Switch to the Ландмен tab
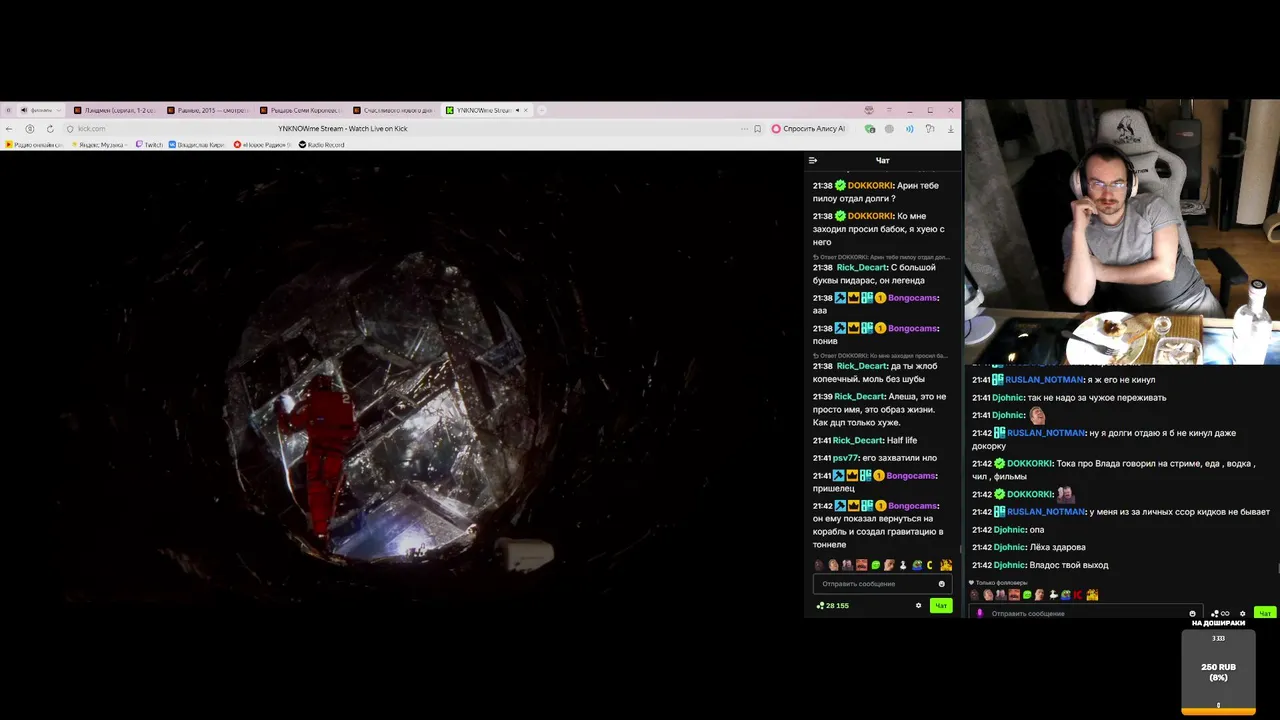The height and width of the screenshot is (720, 1280). 113,110
